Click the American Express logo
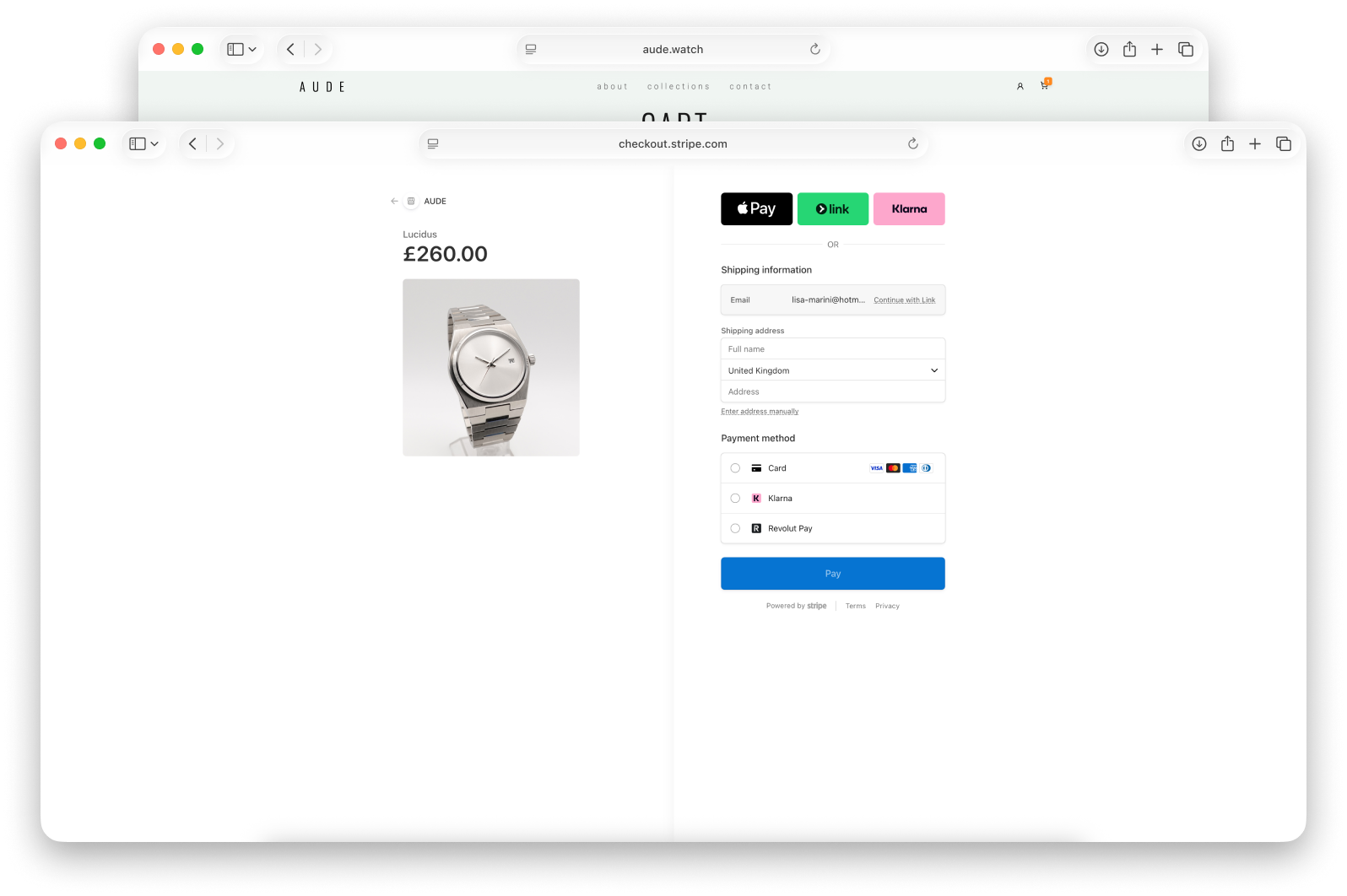This screenshot has height=896, width=1347. pos(910,468)
